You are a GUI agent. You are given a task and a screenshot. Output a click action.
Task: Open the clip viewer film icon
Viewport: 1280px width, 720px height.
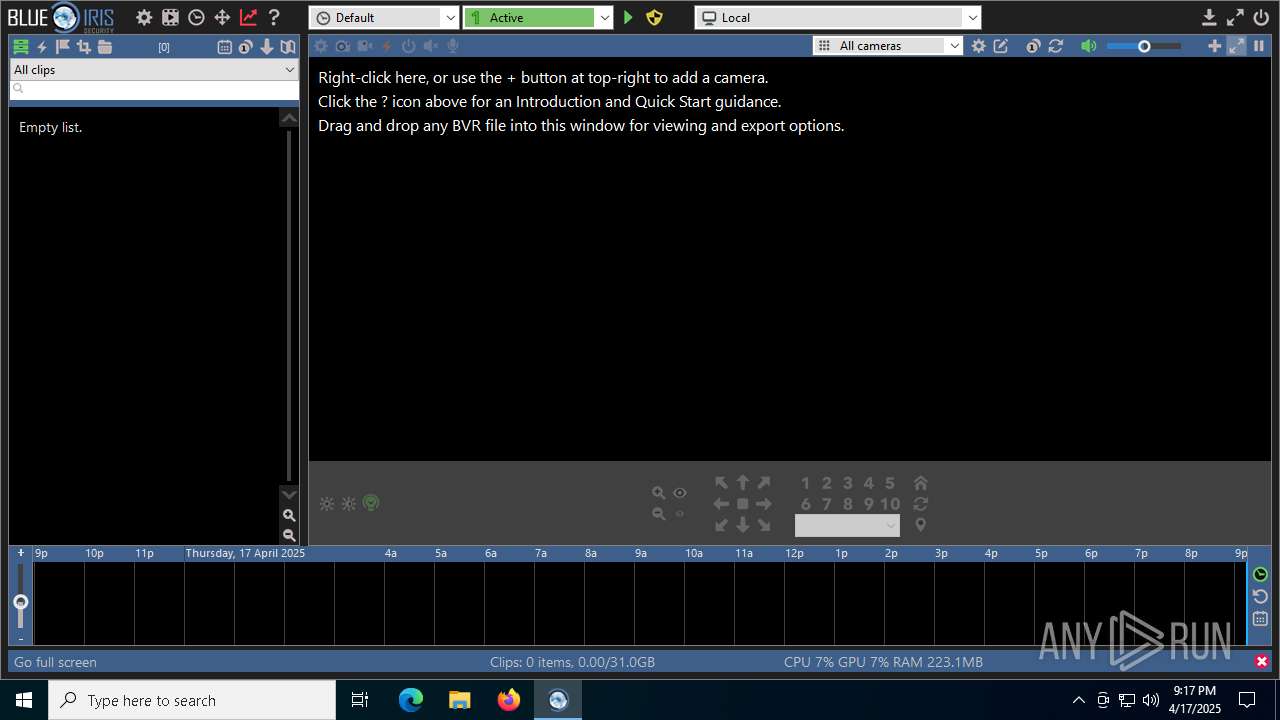pyautogui.click(x=170, y=17)
